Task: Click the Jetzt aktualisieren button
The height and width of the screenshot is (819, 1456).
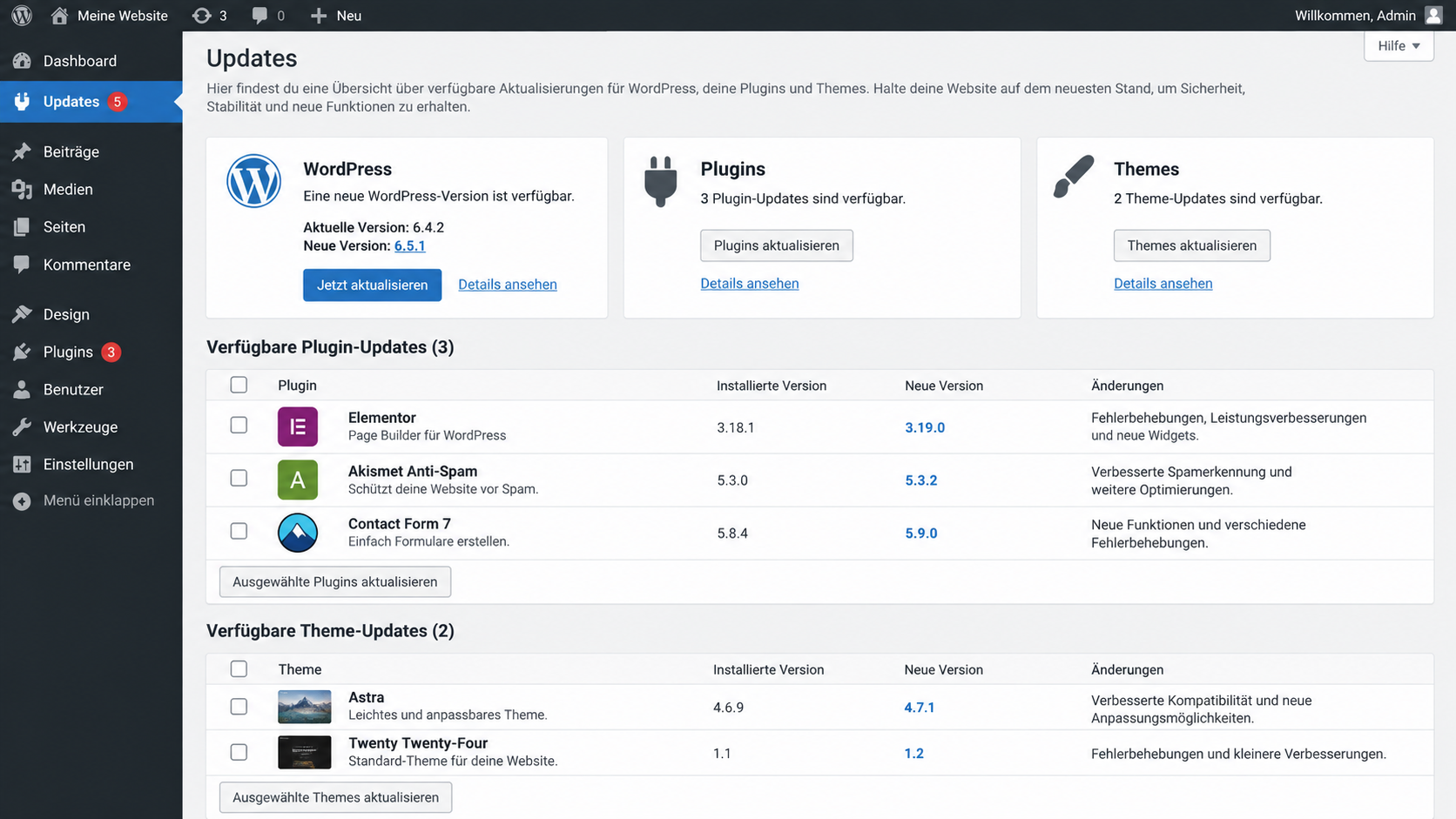Action: tap(372, 285)
